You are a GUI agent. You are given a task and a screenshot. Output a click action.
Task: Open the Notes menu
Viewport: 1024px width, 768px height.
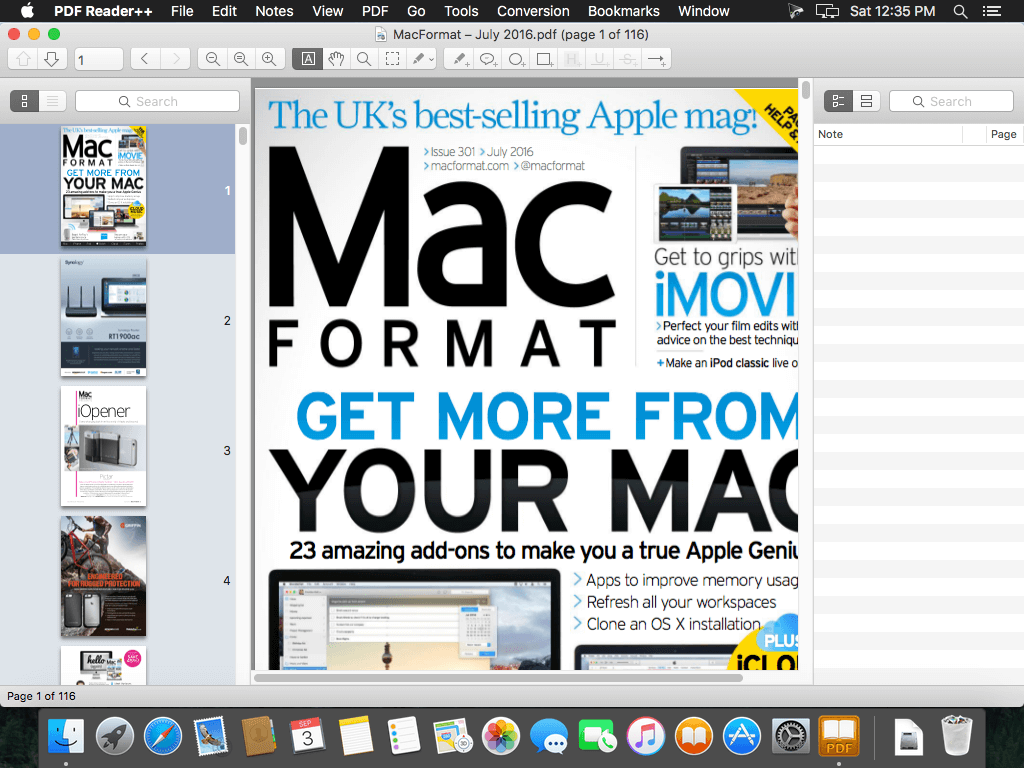[274, 11]
